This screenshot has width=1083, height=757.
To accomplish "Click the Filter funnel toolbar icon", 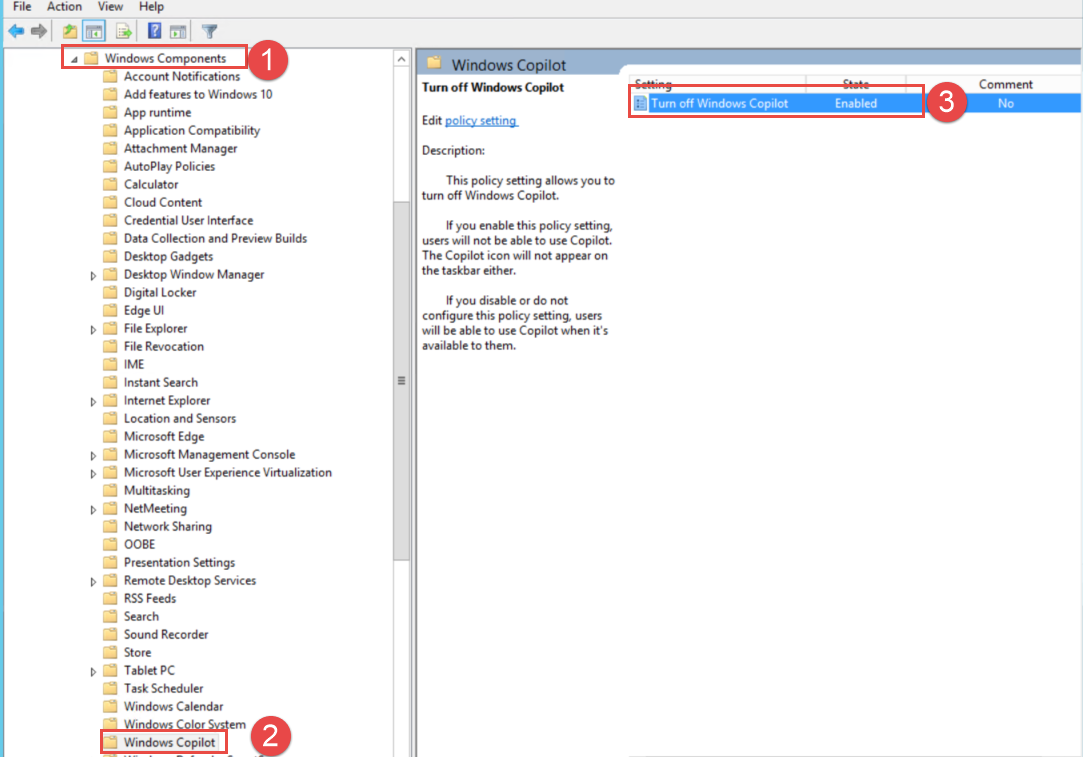I will (x=209, y=31).
